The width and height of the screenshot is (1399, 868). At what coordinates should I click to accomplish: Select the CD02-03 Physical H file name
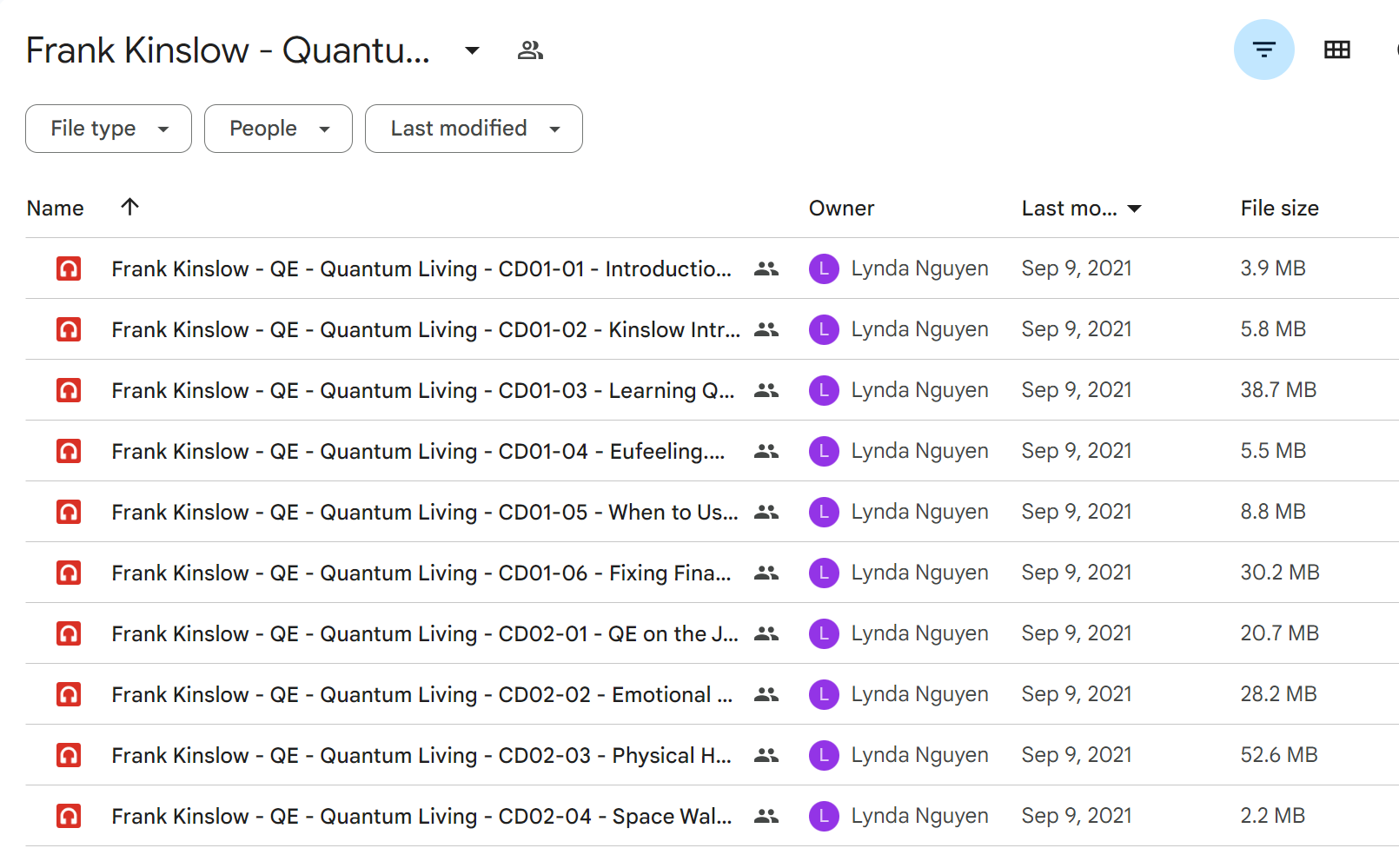pyautogui.click(x=421, y=756)
